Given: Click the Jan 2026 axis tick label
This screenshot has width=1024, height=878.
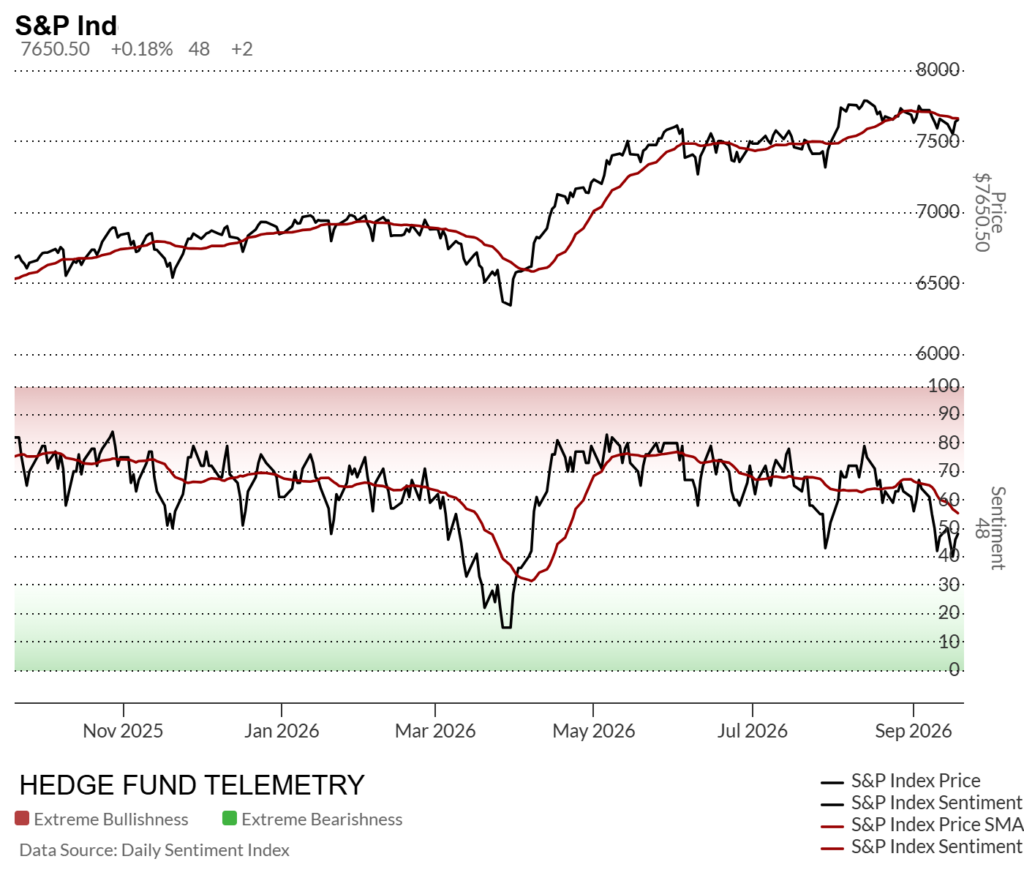Looking at the screenshot, I should (x=281, y=730).
